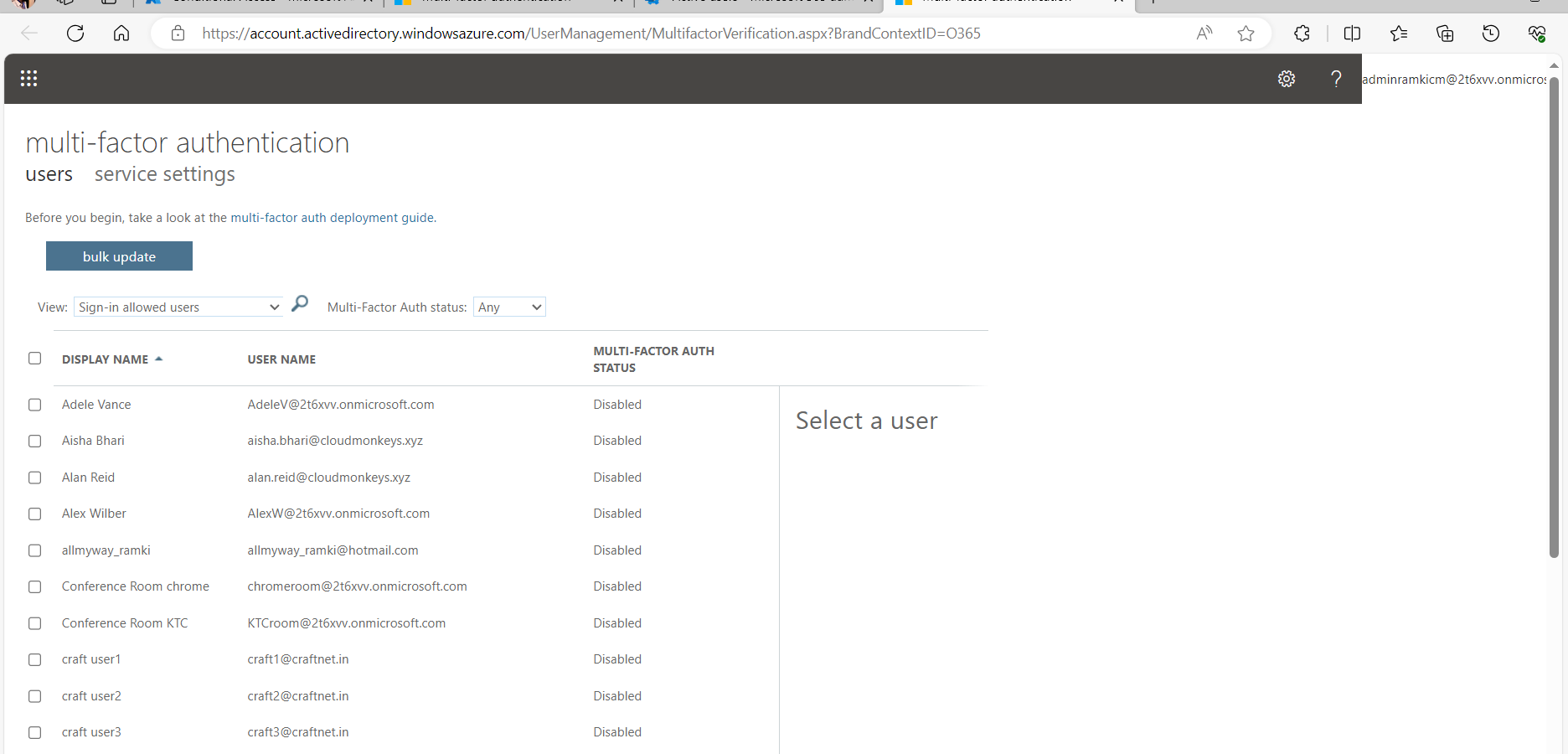Open the browser history icon
The width and height of the screenshot is (1568, 754).
pos(1491,34)
